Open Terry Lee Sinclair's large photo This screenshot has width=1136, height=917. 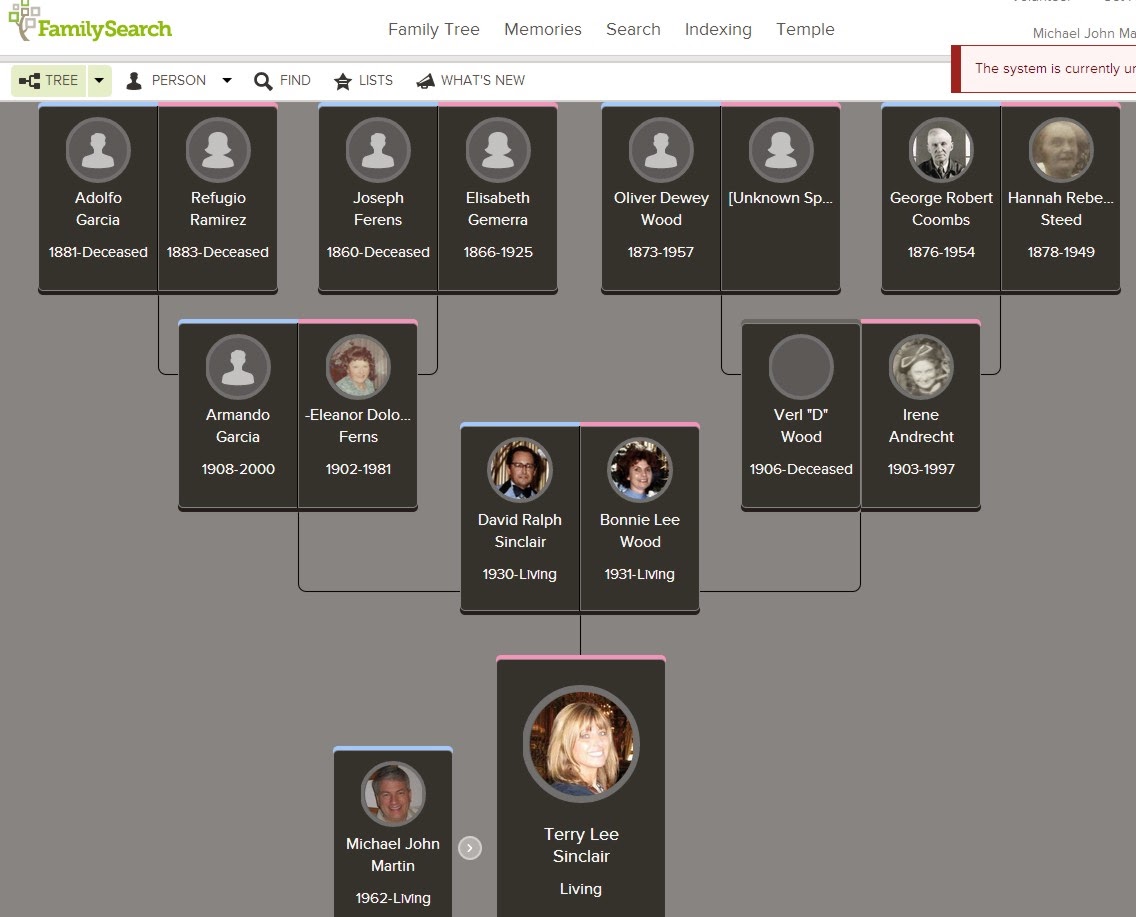coord(581,744)
